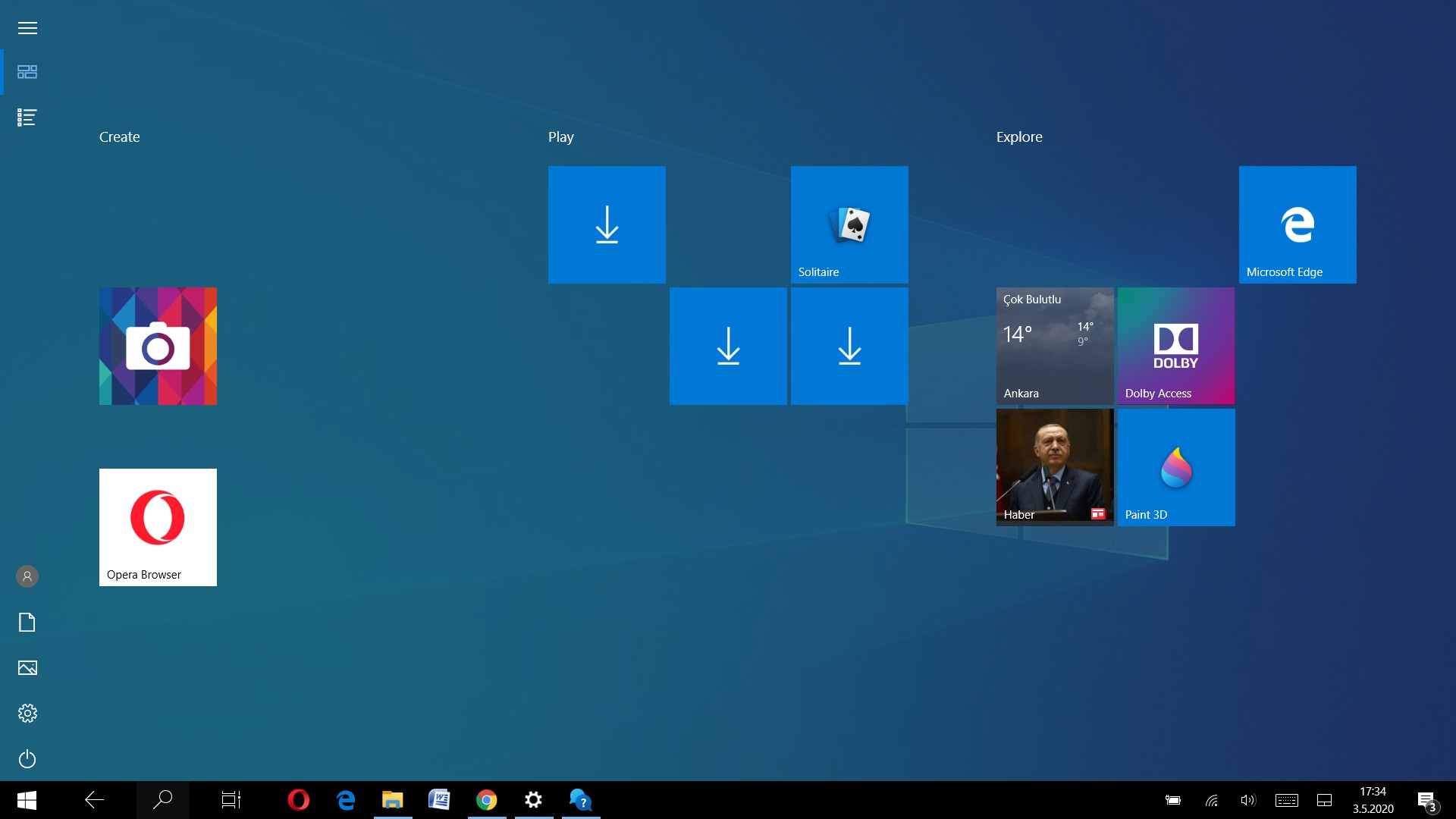Open the Ankara weather tile
Screen dimensions: 1456x819
pos(1055,346)
